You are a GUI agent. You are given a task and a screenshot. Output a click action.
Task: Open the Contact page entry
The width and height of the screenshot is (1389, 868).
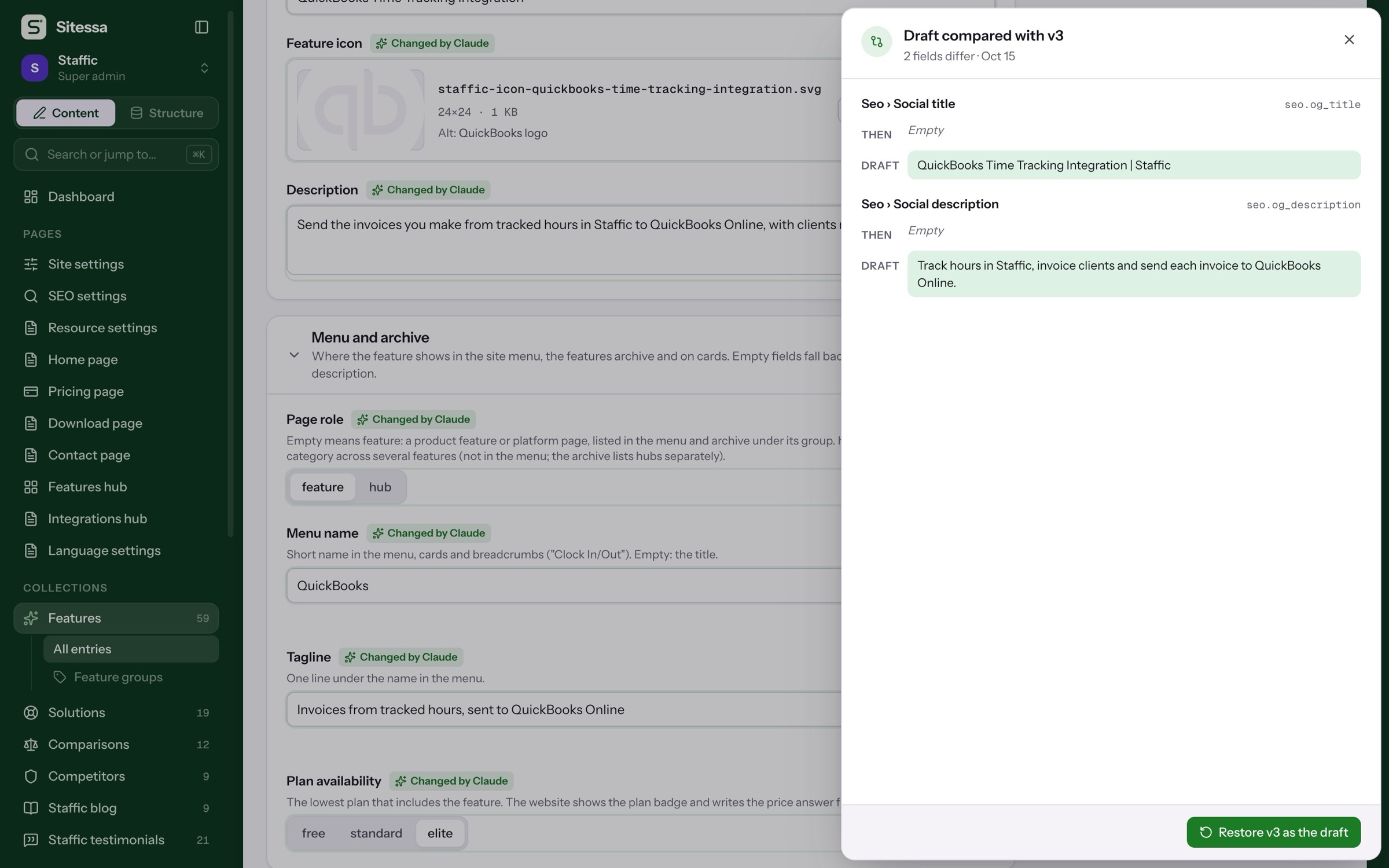pos(116,455)
